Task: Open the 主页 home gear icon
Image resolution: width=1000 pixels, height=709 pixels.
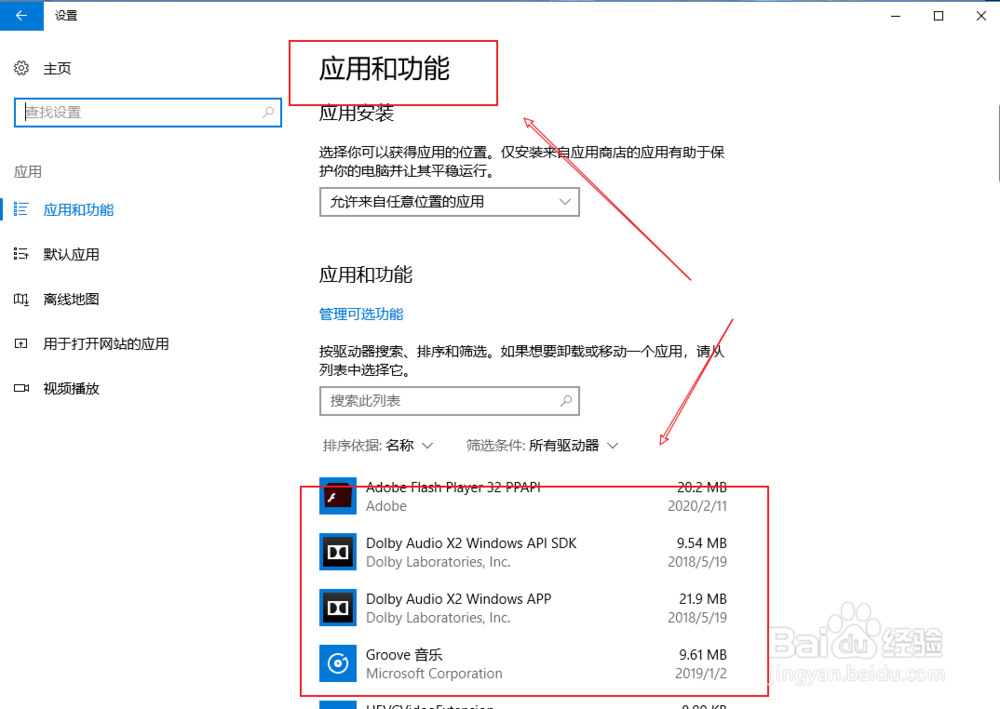Action: (x=21, y=68)
